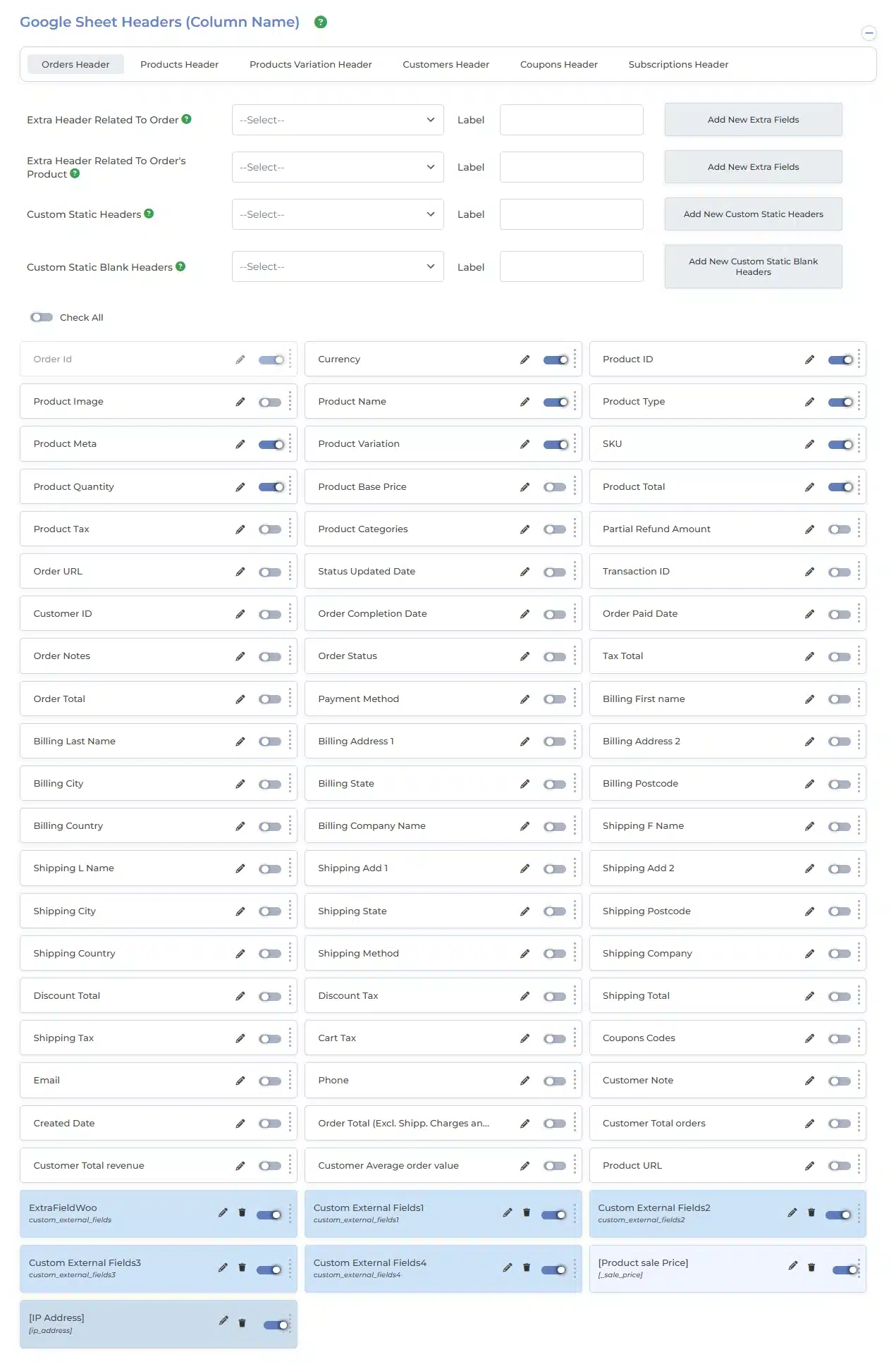Turn on the Order Status toggle
Image resolution: width=896 pixels, height=1371 pixels.
(x=555, y=657)
